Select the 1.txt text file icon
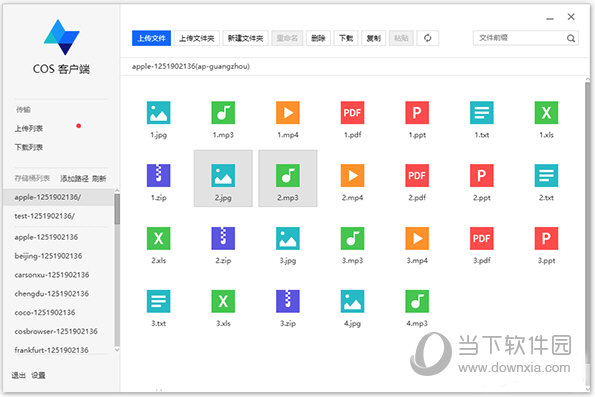 pyautogui.click(x=482, y=113)
